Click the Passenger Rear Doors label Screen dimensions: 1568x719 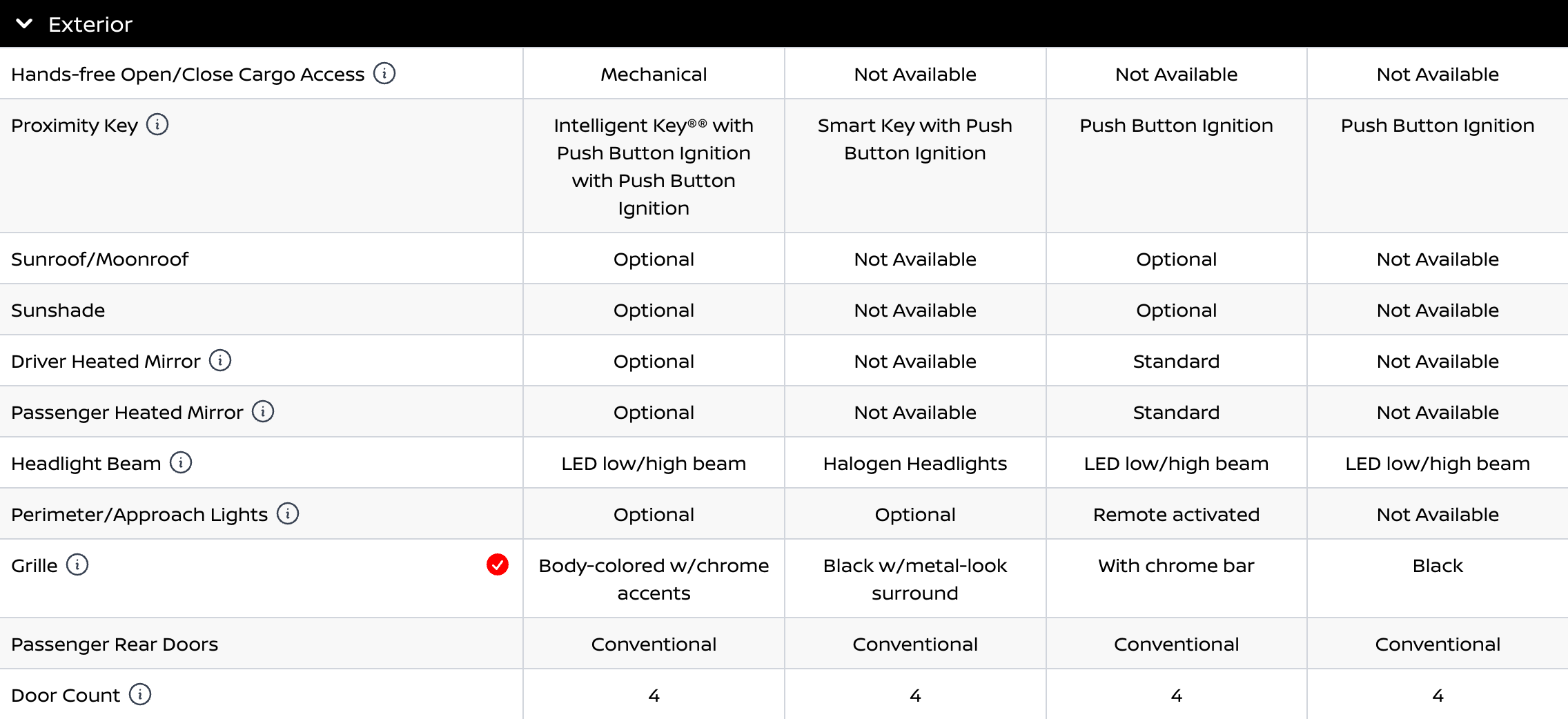click(115, 644)
